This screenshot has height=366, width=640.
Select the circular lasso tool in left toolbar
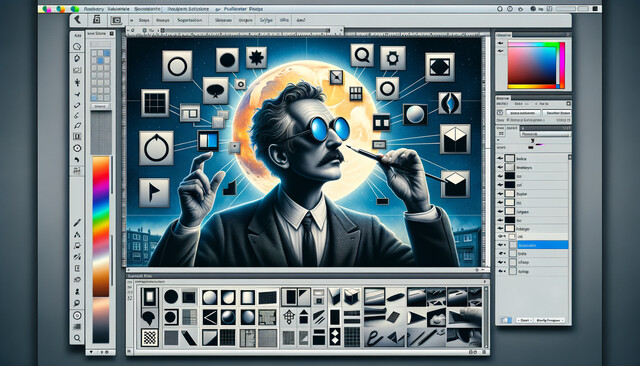(77, 47)
